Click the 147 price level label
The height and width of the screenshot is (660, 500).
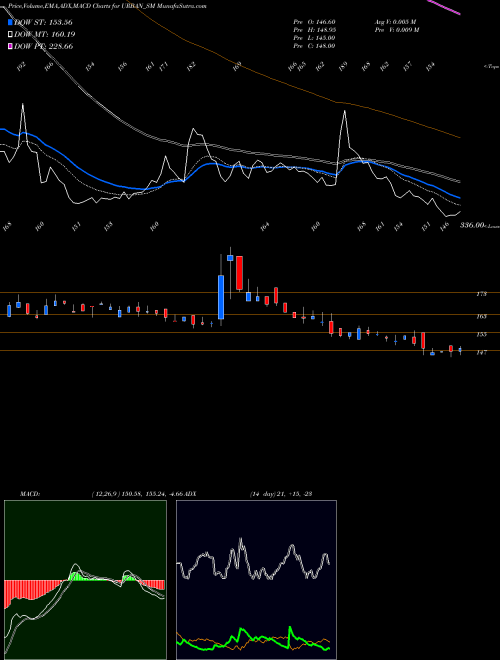pyautogui.click(x=481, y=352)
